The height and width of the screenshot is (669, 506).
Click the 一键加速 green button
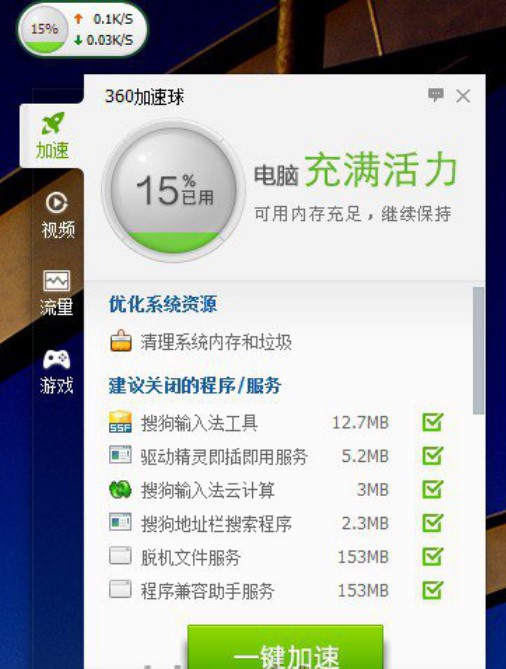[285, 647]
